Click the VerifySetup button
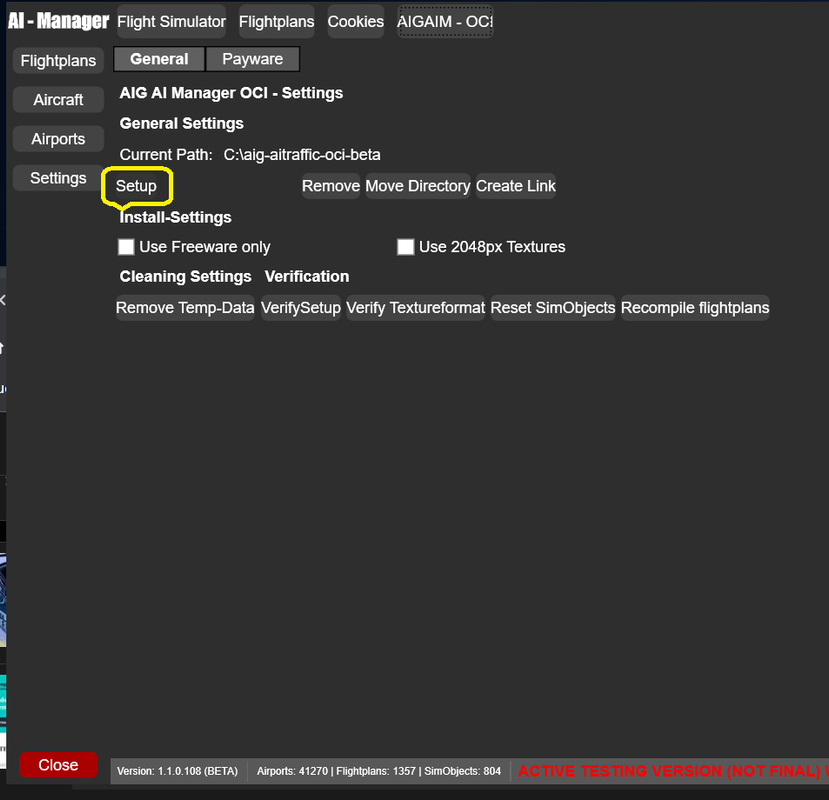Screen dimensions: 829x800 tap(301, 308)
